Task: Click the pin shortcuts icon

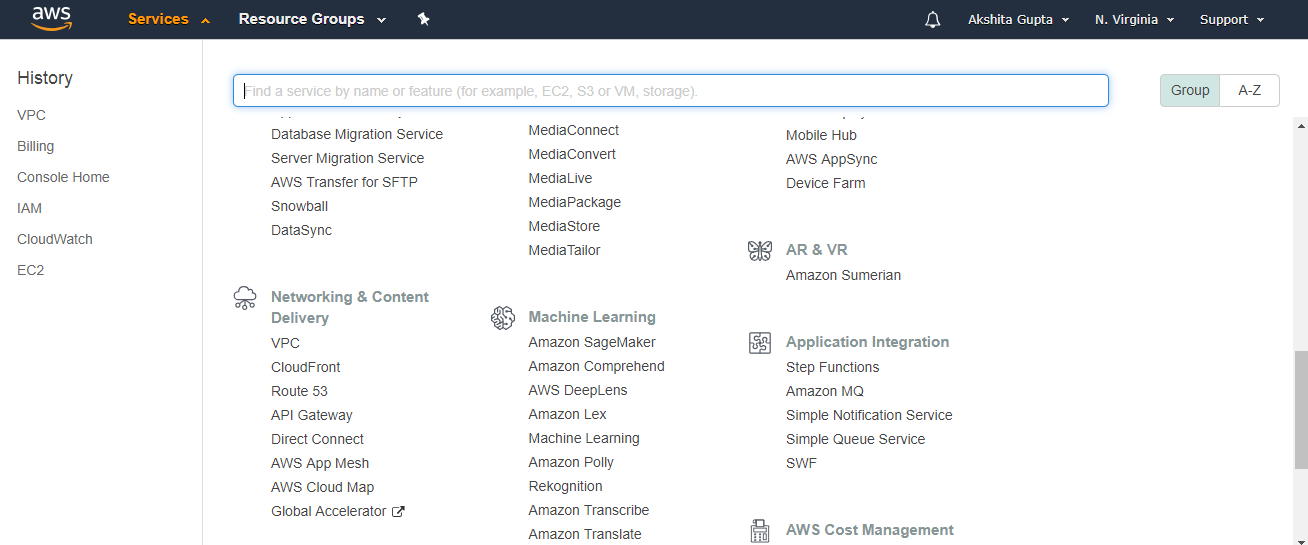Action: tap(424, 19)
